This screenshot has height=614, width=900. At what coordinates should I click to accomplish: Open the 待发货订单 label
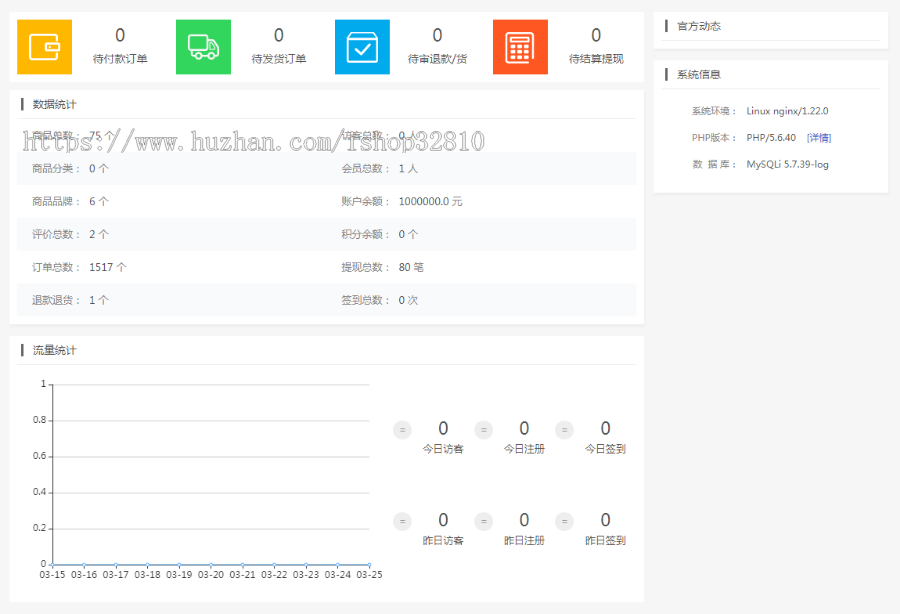(279, 59)
